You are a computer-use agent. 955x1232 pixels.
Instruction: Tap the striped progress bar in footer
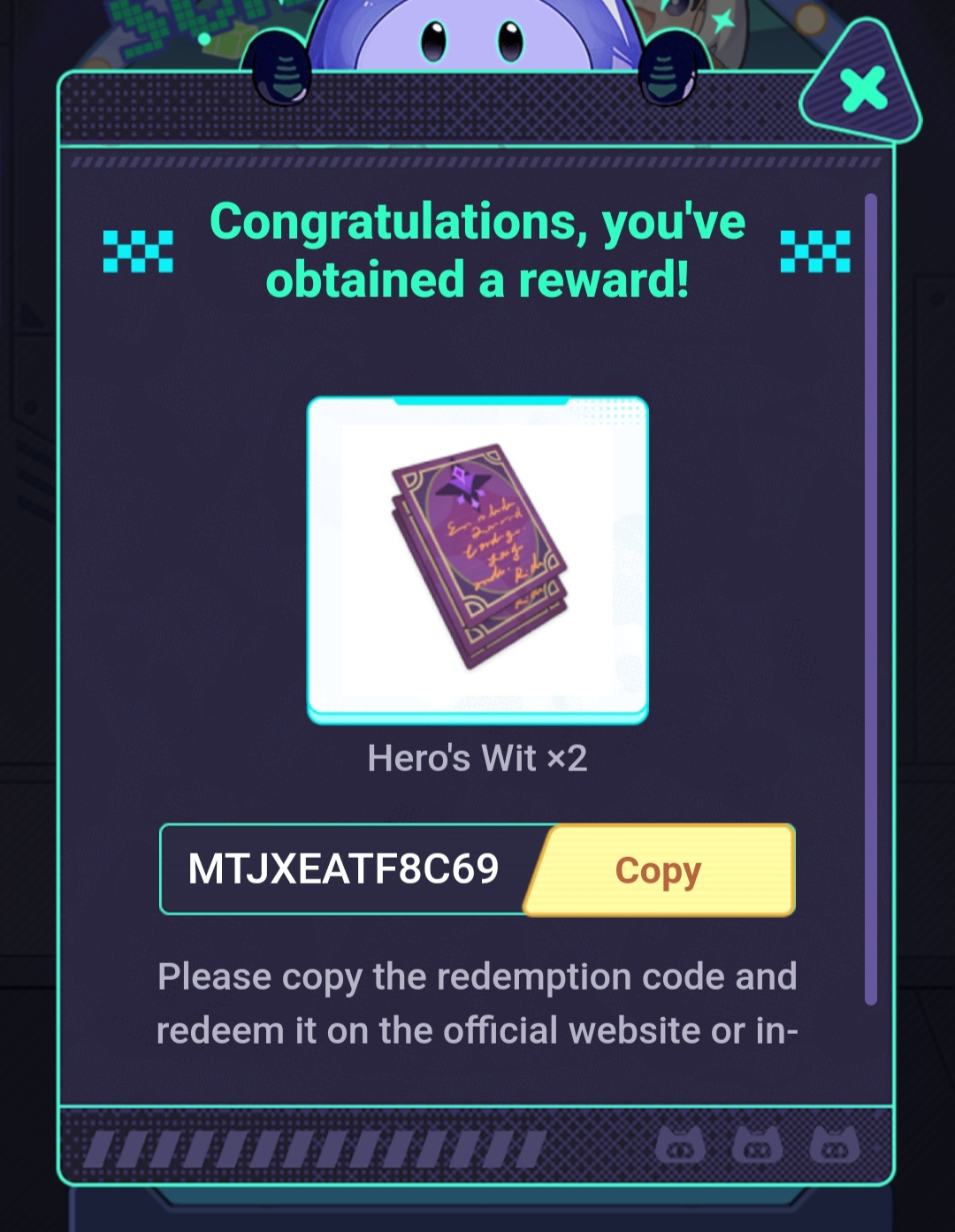click(x=316, y=1149)
